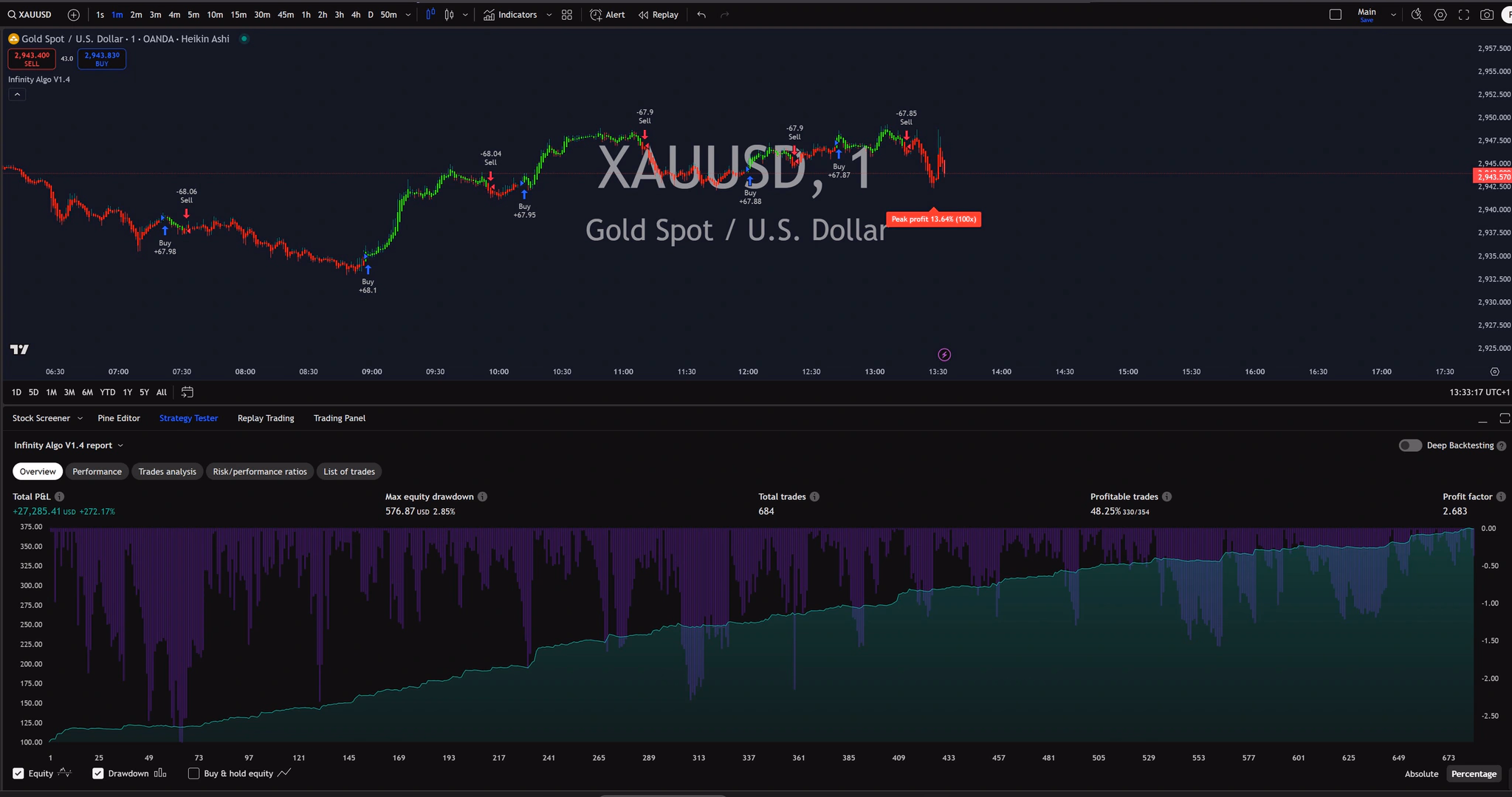
Task: Take a chart snapshot with camera icon
Action: pyautogui.click(x=1488, y=14)
